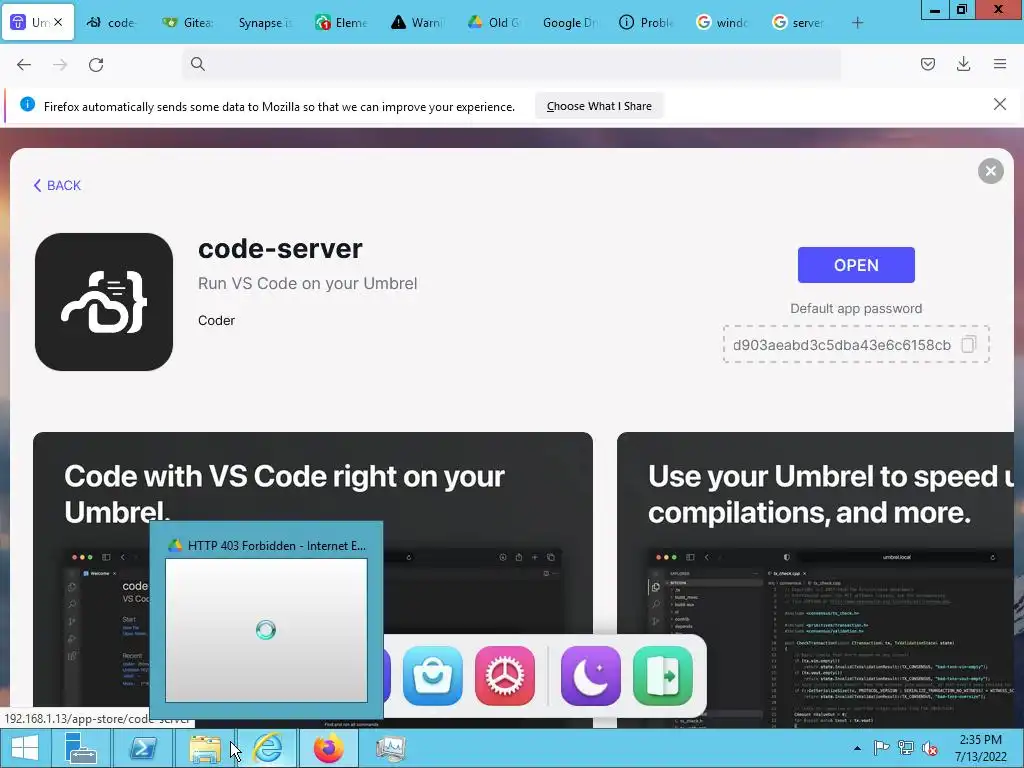Open the App Store dock icon
Viewport: 1024px width, 768px height.
pyautogui.click(x=432, y=676)
